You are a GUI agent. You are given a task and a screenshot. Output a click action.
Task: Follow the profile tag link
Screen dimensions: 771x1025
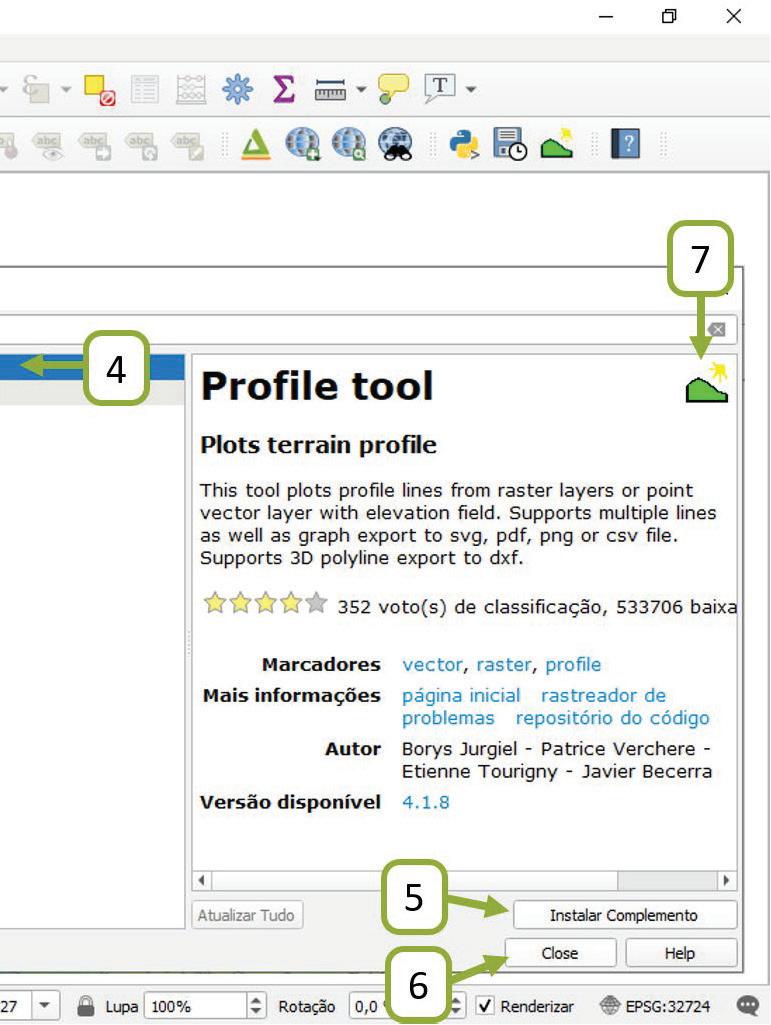573,665
